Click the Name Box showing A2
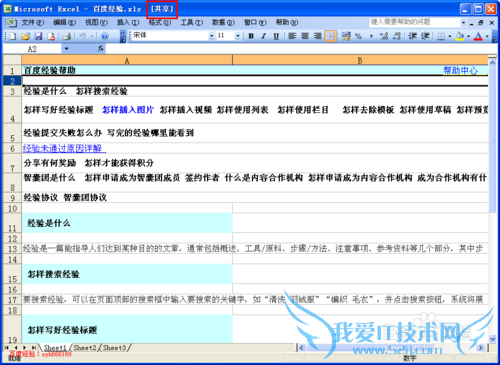Image resolution: width=500 pixels, height=365 pixels. point(32,49)
